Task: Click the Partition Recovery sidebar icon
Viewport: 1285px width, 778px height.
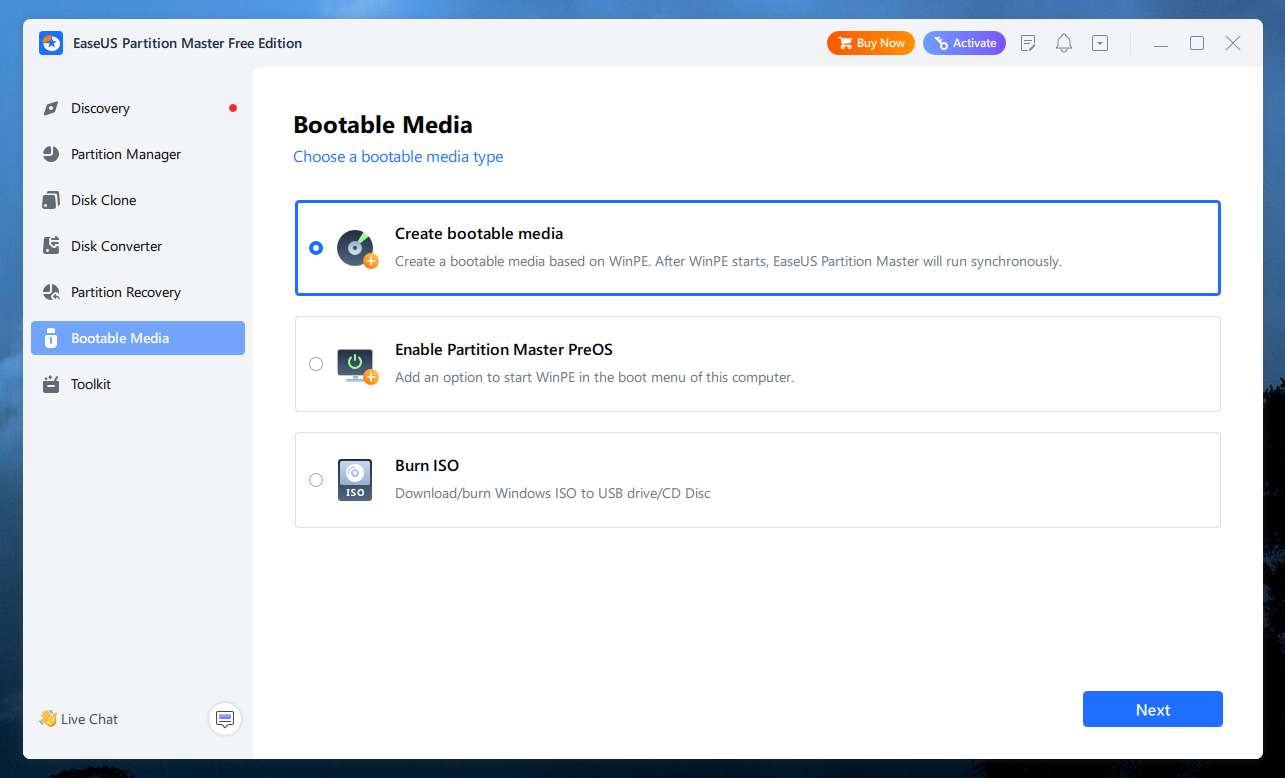Action: (x=51, y=292)
